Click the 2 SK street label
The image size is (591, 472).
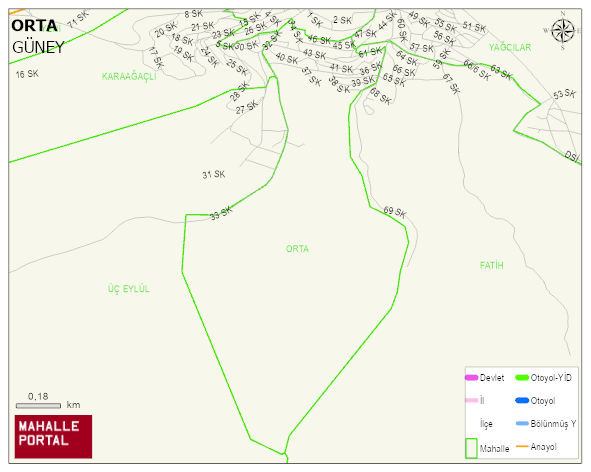click(x=342, y=20)
